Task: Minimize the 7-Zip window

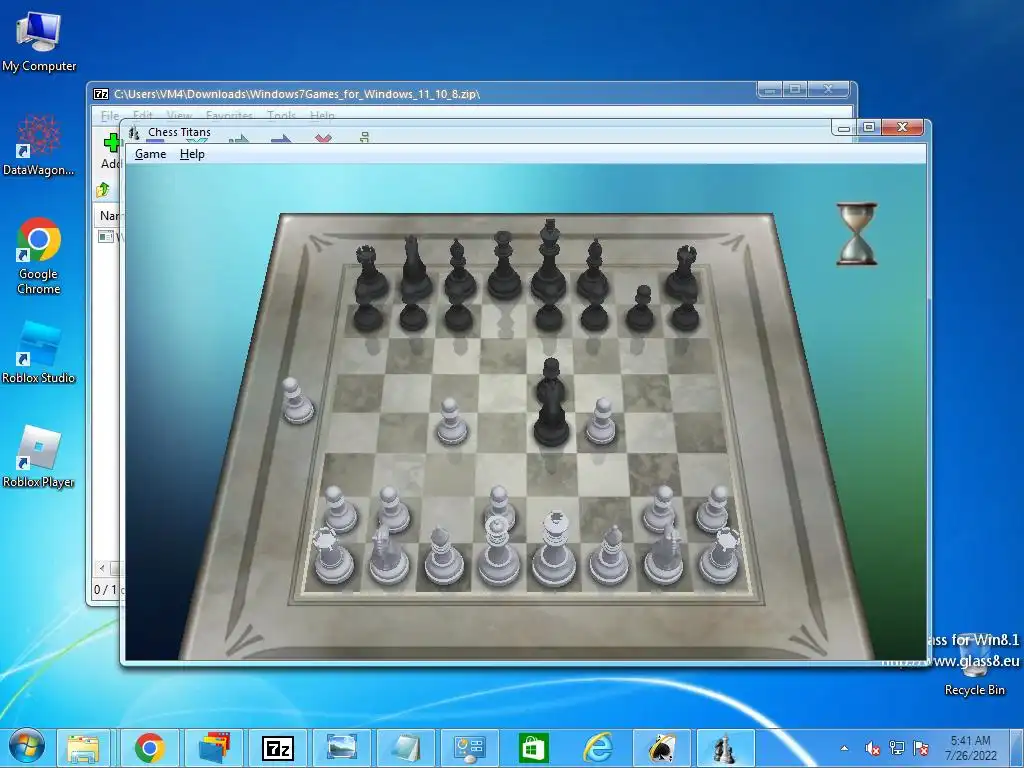Action: 770,90
